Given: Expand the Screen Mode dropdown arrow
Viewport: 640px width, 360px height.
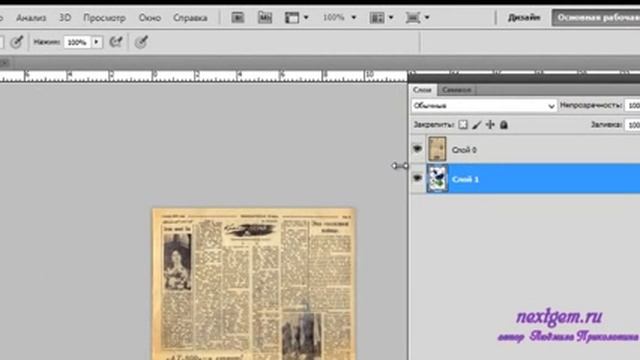Looking at the screenshot, I should [x=427, y=18].
